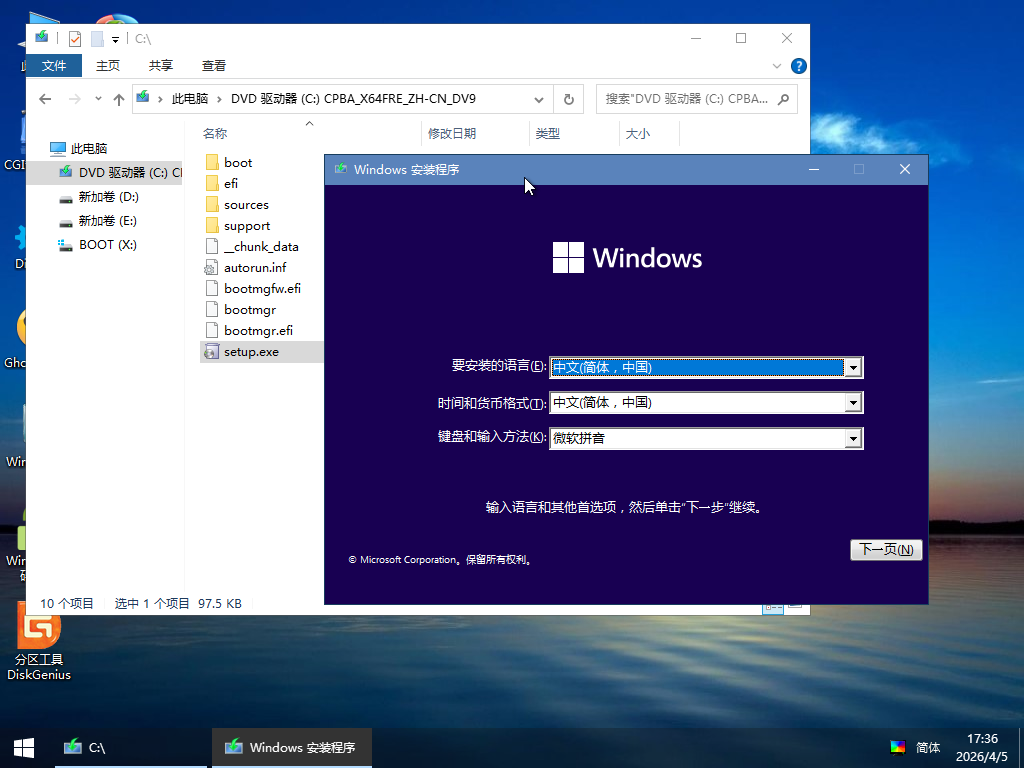
Task: Switch to details view layout toggle
Action: point(773,606)
